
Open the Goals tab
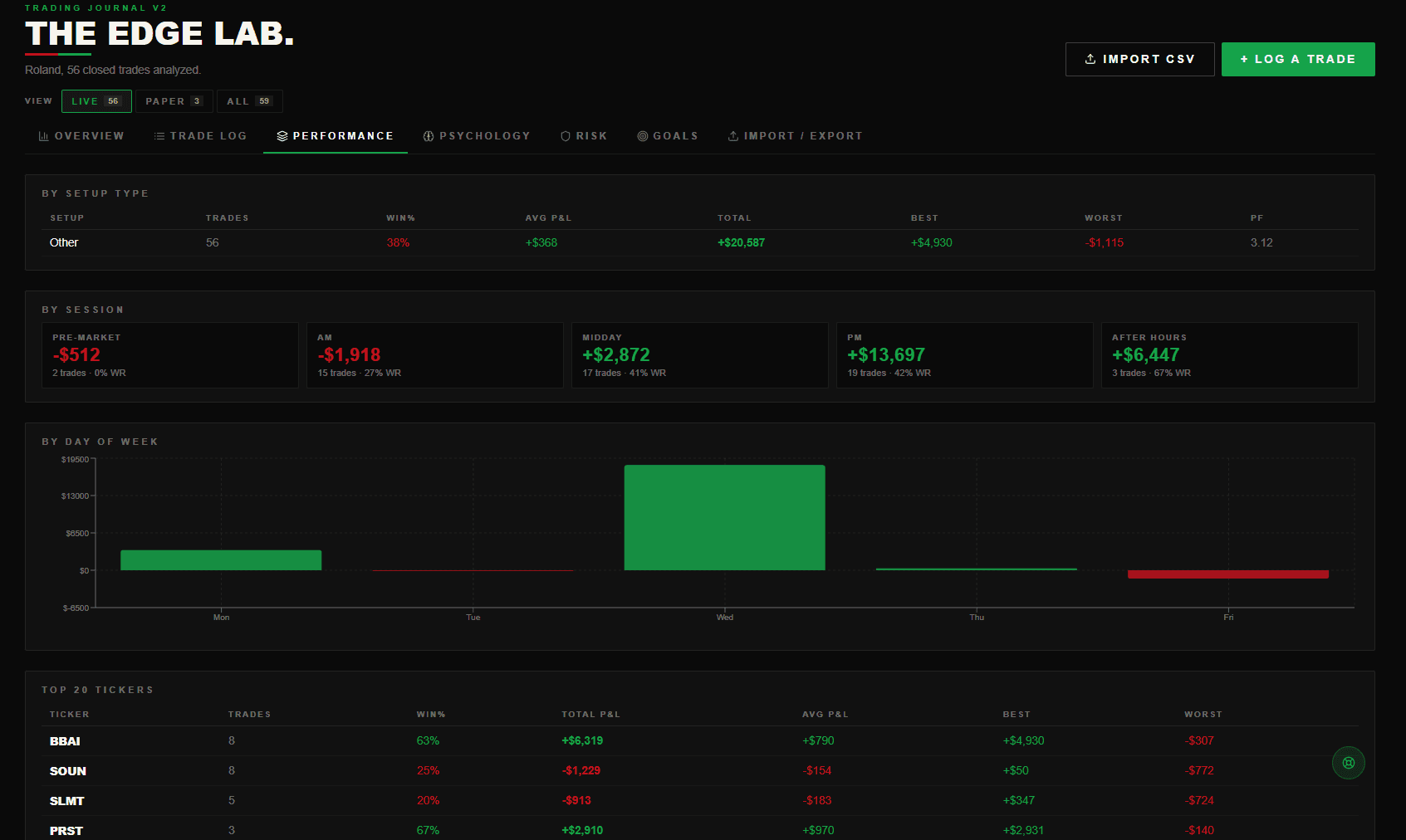(x=668, y=136)
